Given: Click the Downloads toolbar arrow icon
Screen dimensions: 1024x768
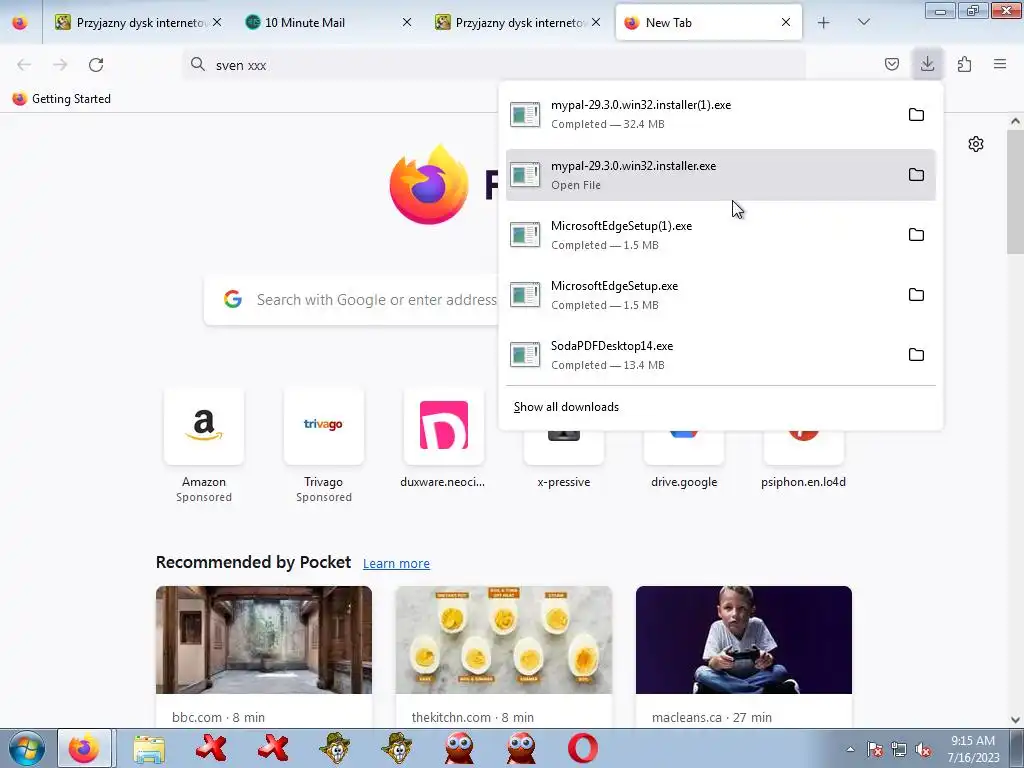Looking at the screenshot, I should [x=927, y=64].
